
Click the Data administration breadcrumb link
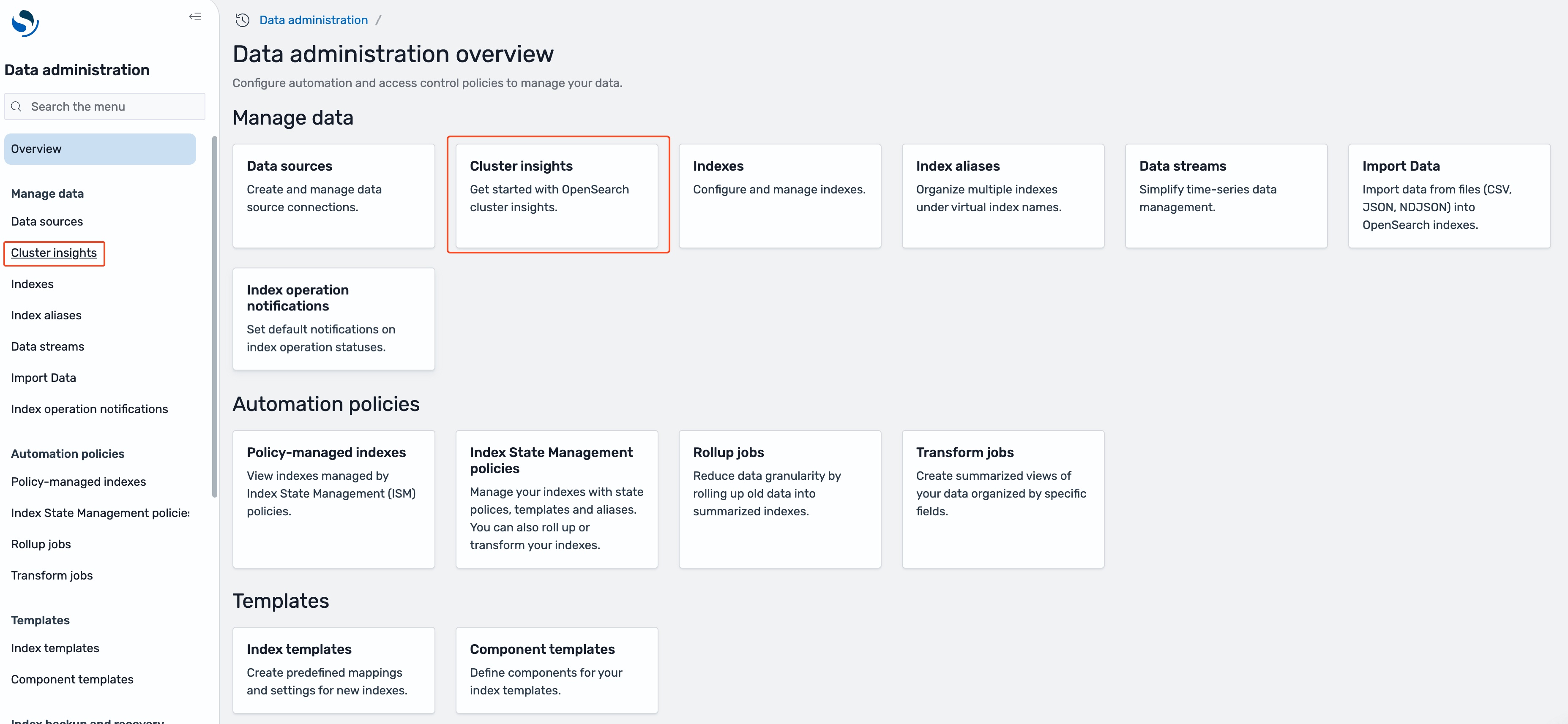tap(313, 20)
